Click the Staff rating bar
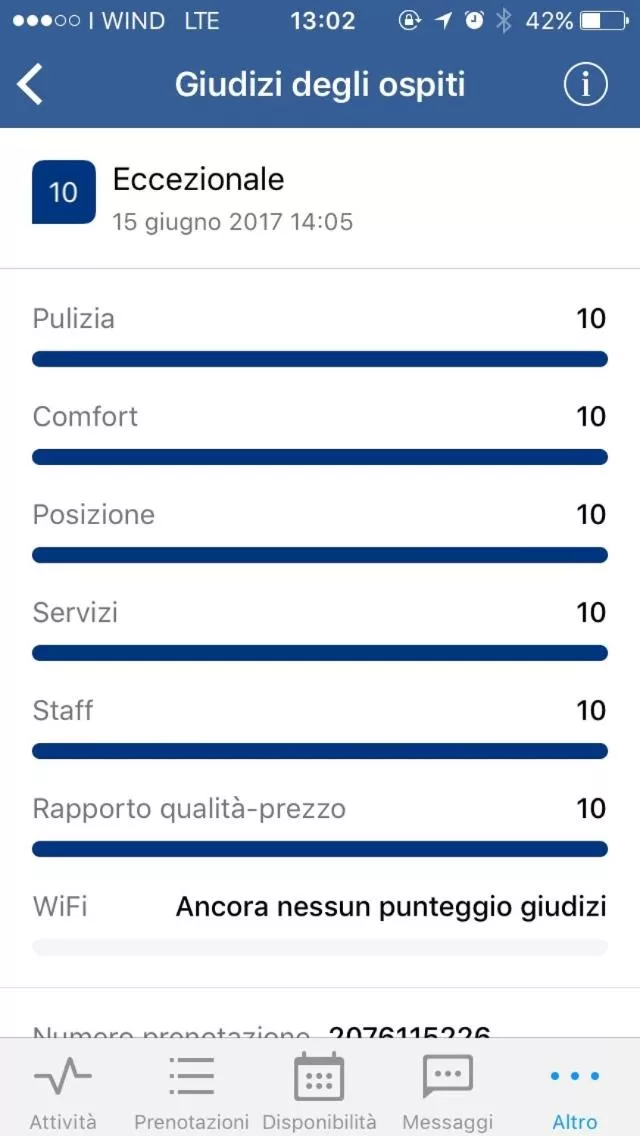Viewport: 640px width, 1136px height. 320,751
